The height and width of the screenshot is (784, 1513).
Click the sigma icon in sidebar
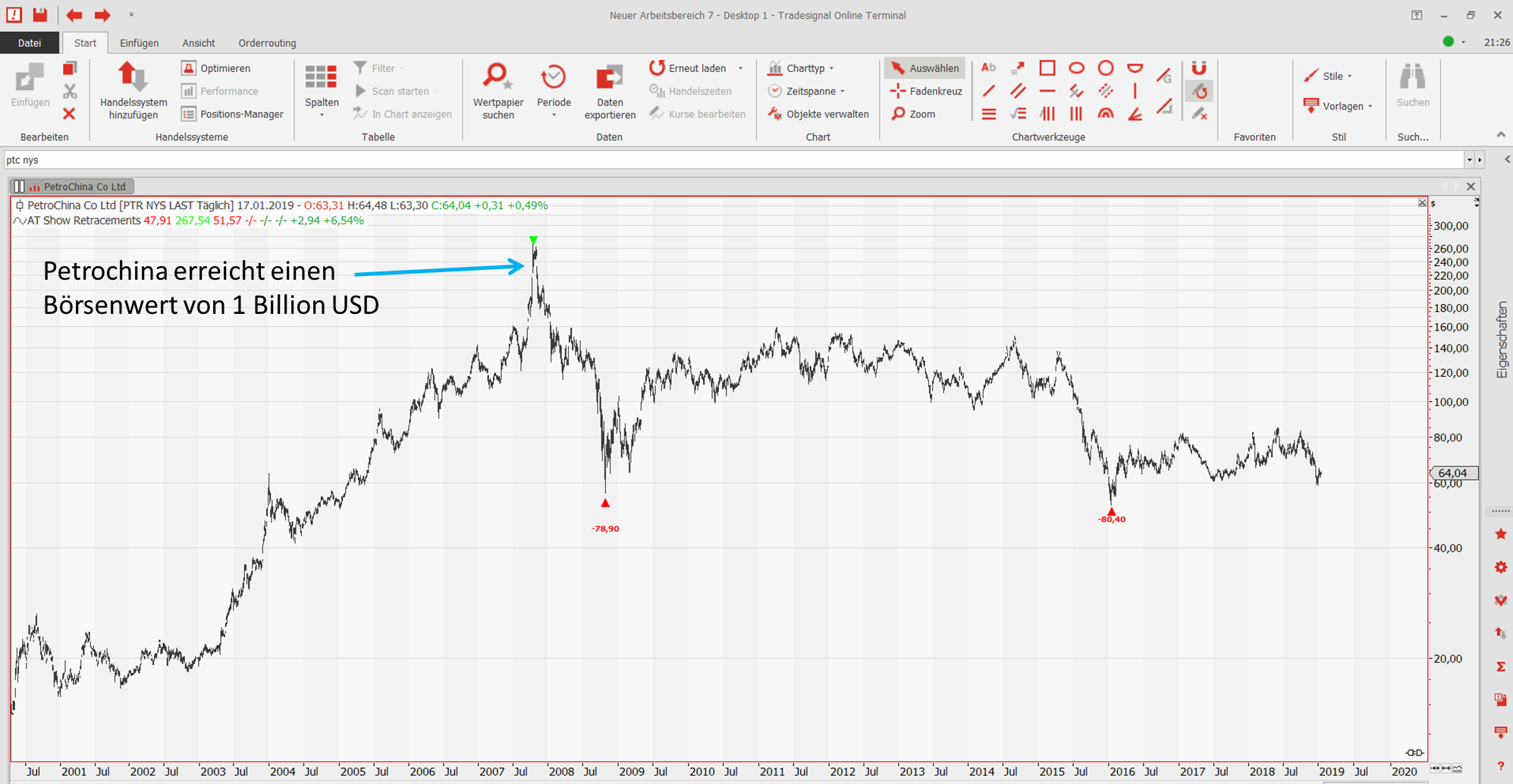[x=1500, y=666]
